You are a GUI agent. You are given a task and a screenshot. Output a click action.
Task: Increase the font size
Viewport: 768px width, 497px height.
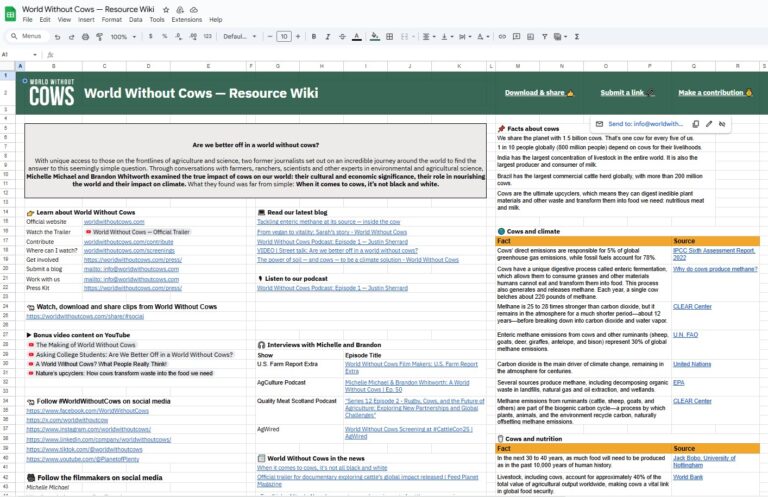pos(298,37)
